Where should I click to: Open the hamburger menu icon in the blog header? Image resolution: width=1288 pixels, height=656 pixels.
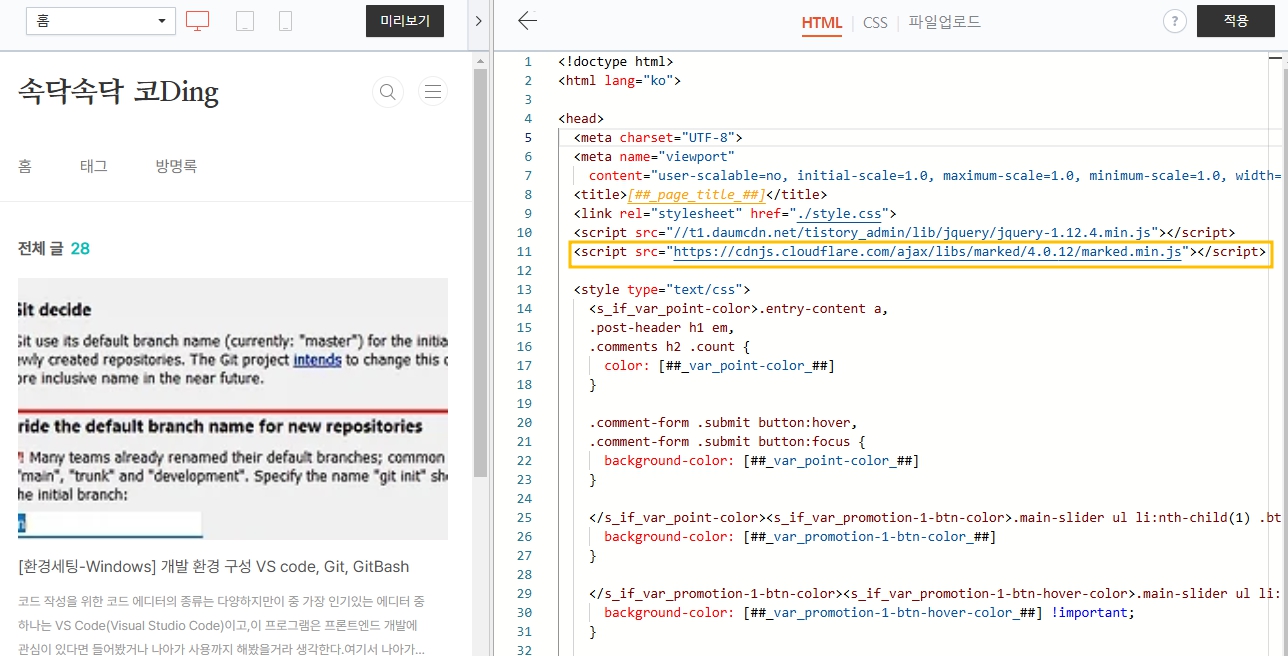(x=433, y=92)
